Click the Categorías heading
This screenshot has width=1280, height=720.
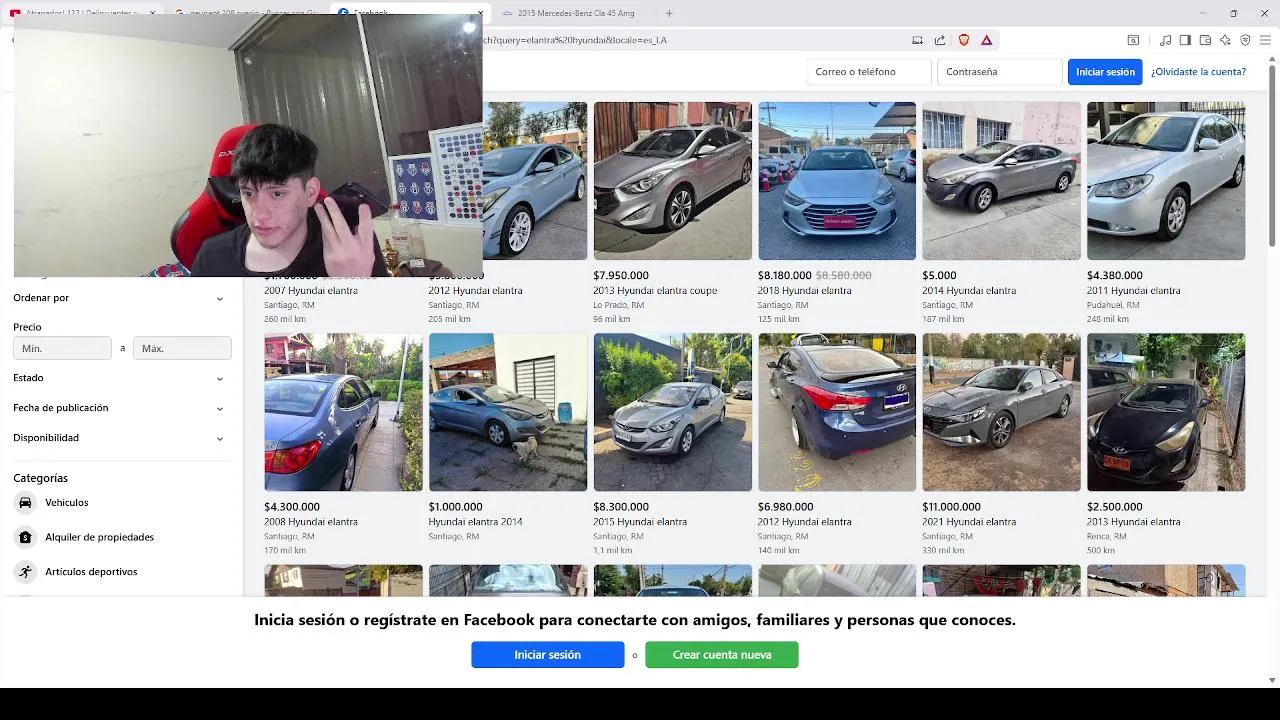pos(41,478)
